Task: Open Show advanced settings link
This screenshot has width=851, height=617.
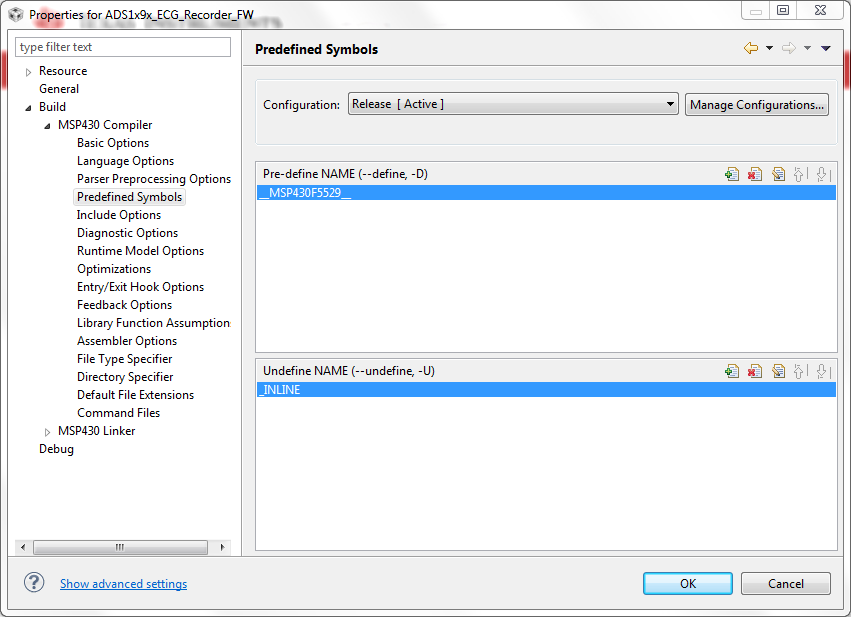Action: pos(123,584)
